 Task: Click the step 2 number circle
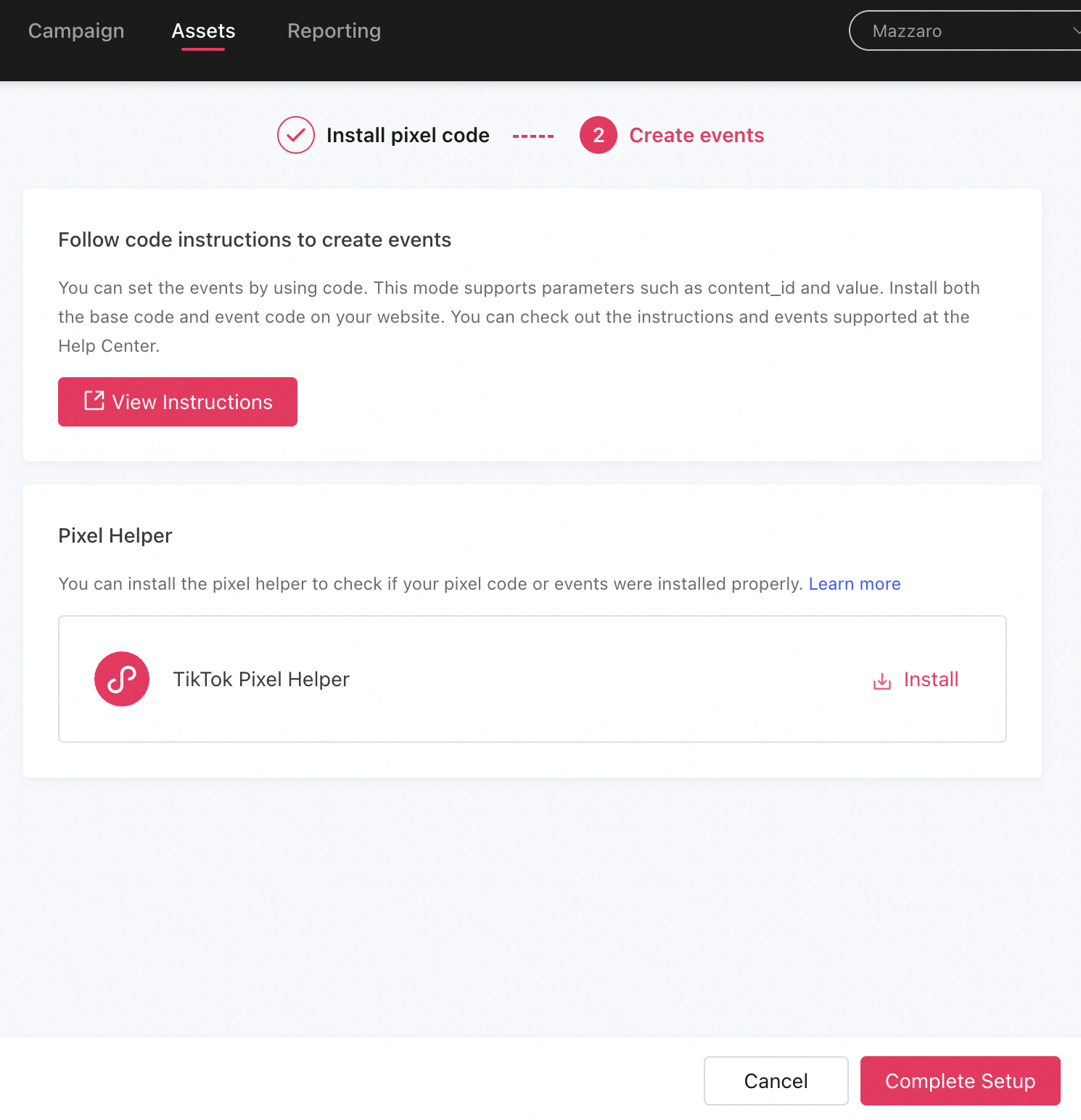[598, 135]
